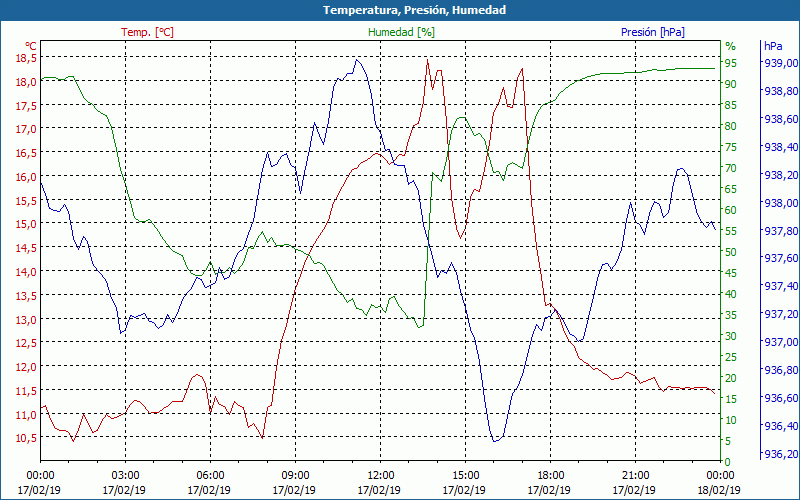Click the '14,0' temperature axis value
This screenshot has width=800, height=500.
pos(28,272)
